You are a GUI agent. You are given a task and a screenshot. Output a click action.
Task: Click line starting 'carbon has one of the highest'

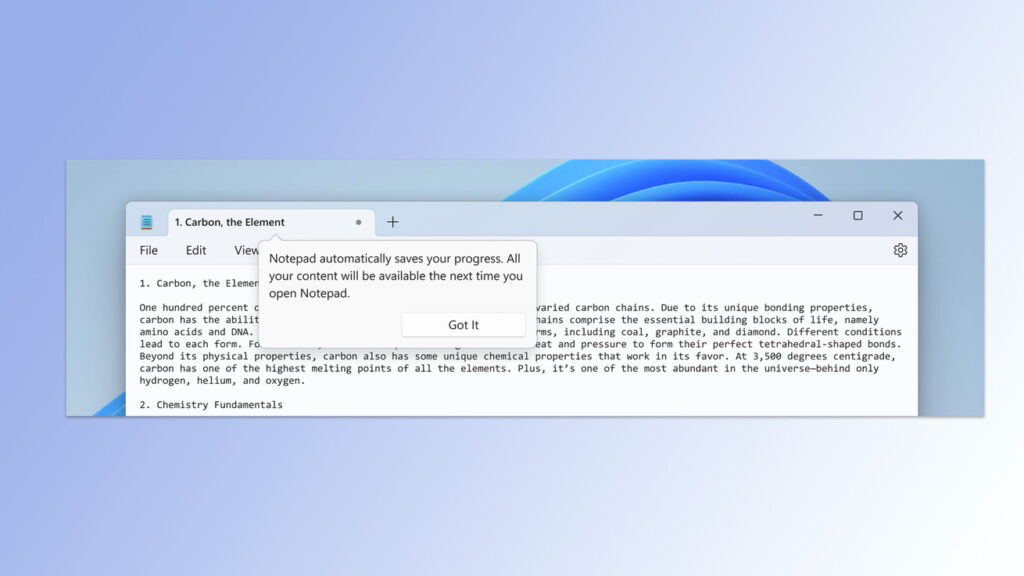pos(509,368)
